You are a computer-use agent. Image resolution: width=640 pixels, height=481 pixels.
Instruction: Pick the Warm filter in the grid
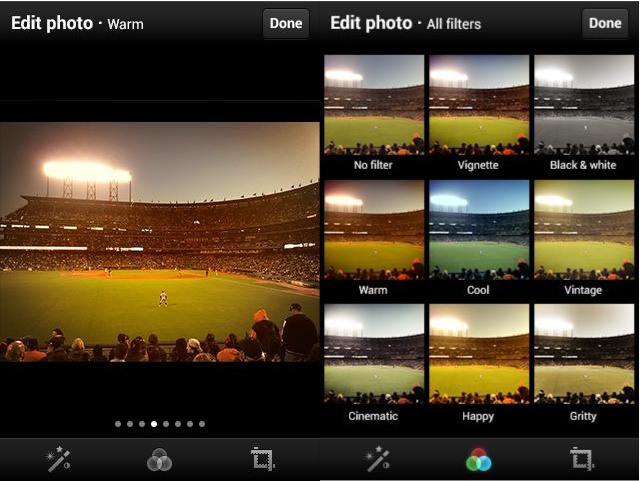tap(374, 230)
